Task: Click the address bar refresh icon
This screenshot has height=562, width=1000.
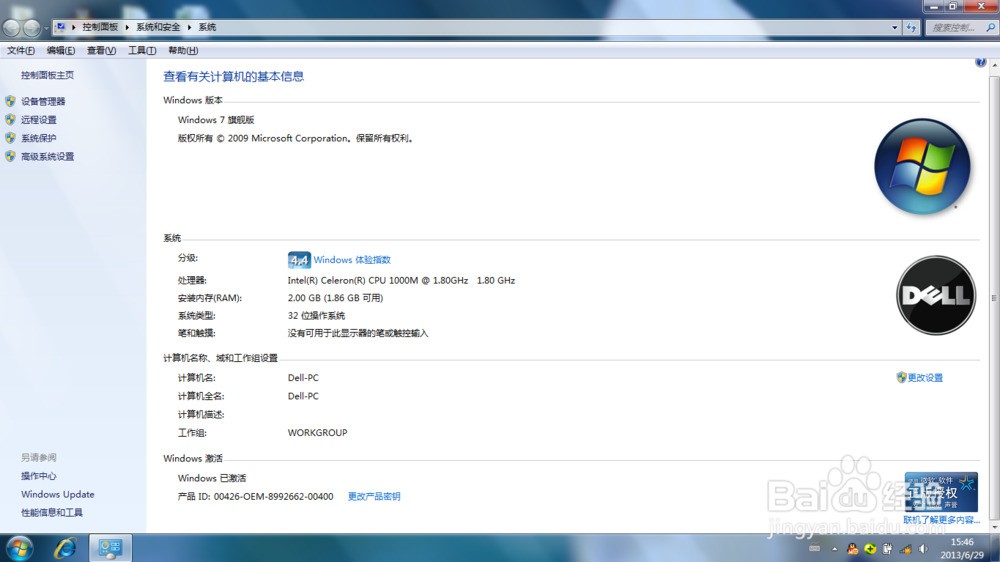Action: pyautogui.click(x=911, y=27)
